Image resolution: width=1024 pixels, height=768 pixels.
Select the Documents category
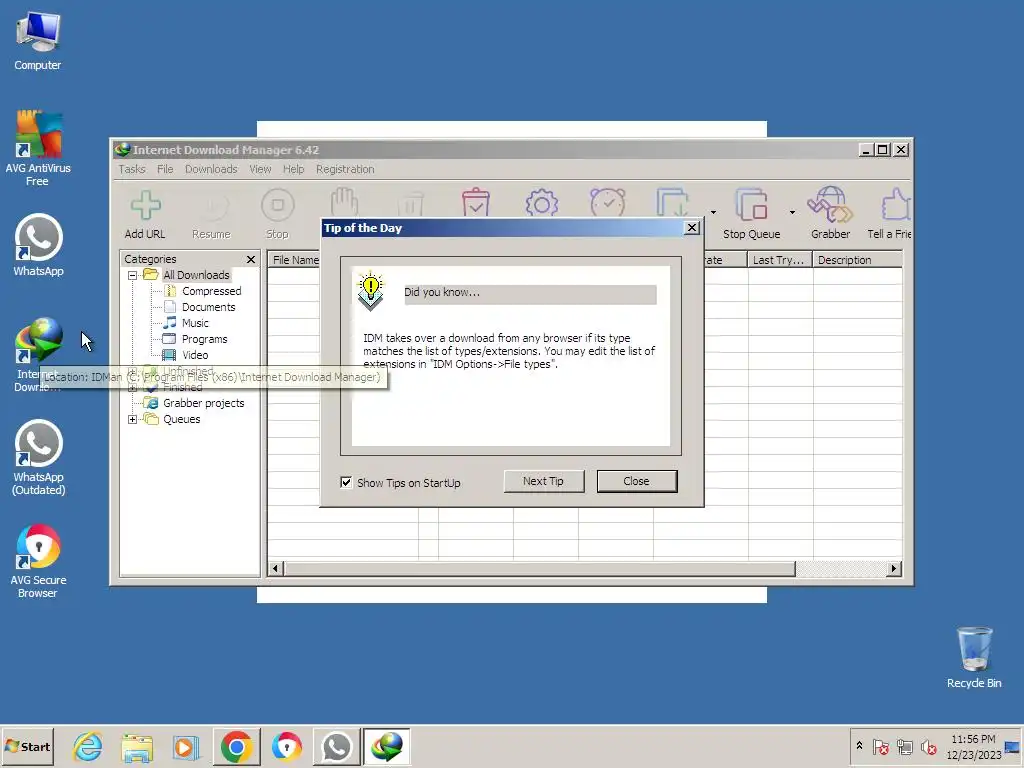[208, 307]
